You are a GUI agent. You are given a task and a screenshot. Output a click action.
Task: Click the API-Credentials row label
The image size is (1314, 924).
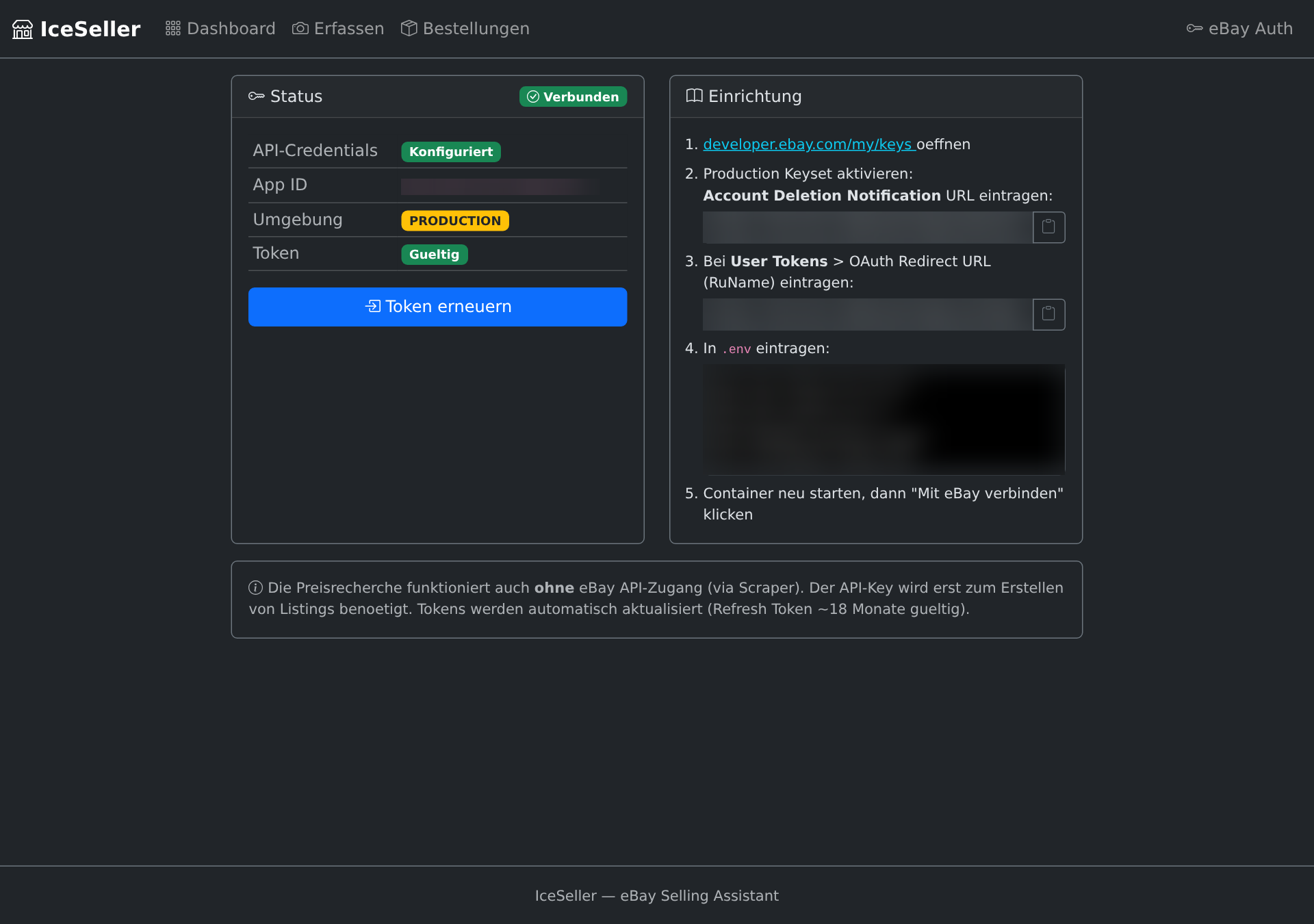pos(315,151)
